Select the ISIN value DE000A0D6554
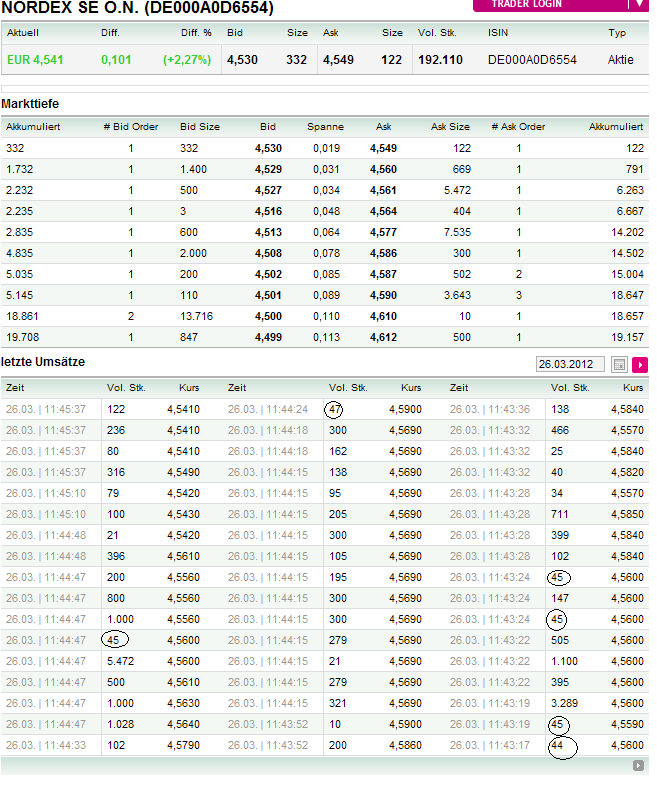657x796 pixels. (x=532, y=60)
